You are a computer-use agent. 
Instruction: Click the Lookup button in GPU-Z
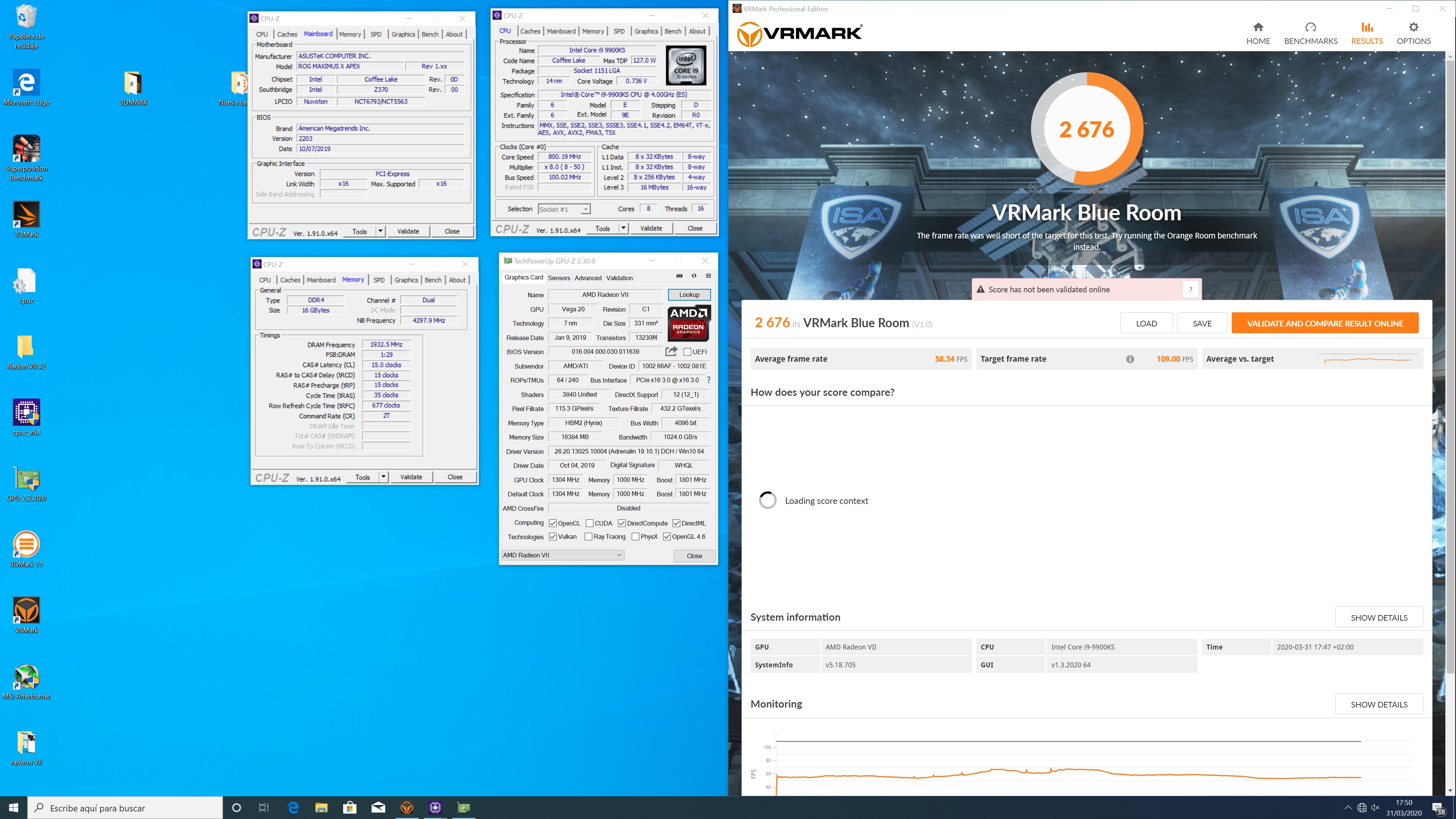click(x=689, y=295)
